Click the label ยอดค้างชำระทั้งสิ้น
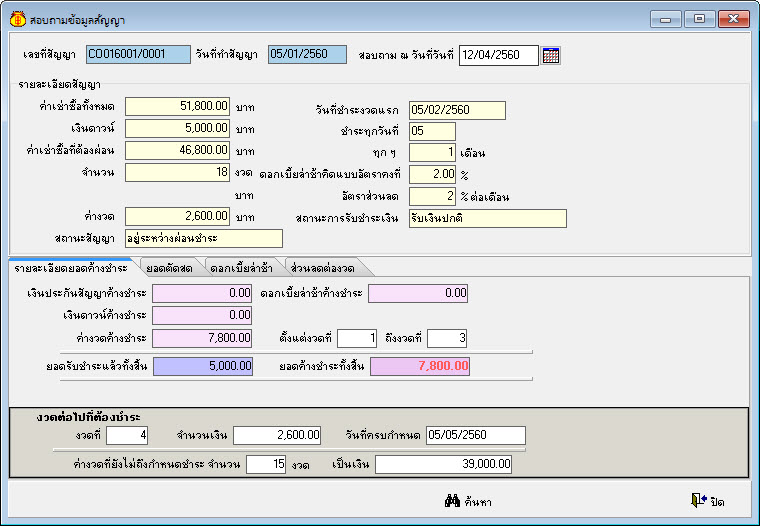 [322, 367]
